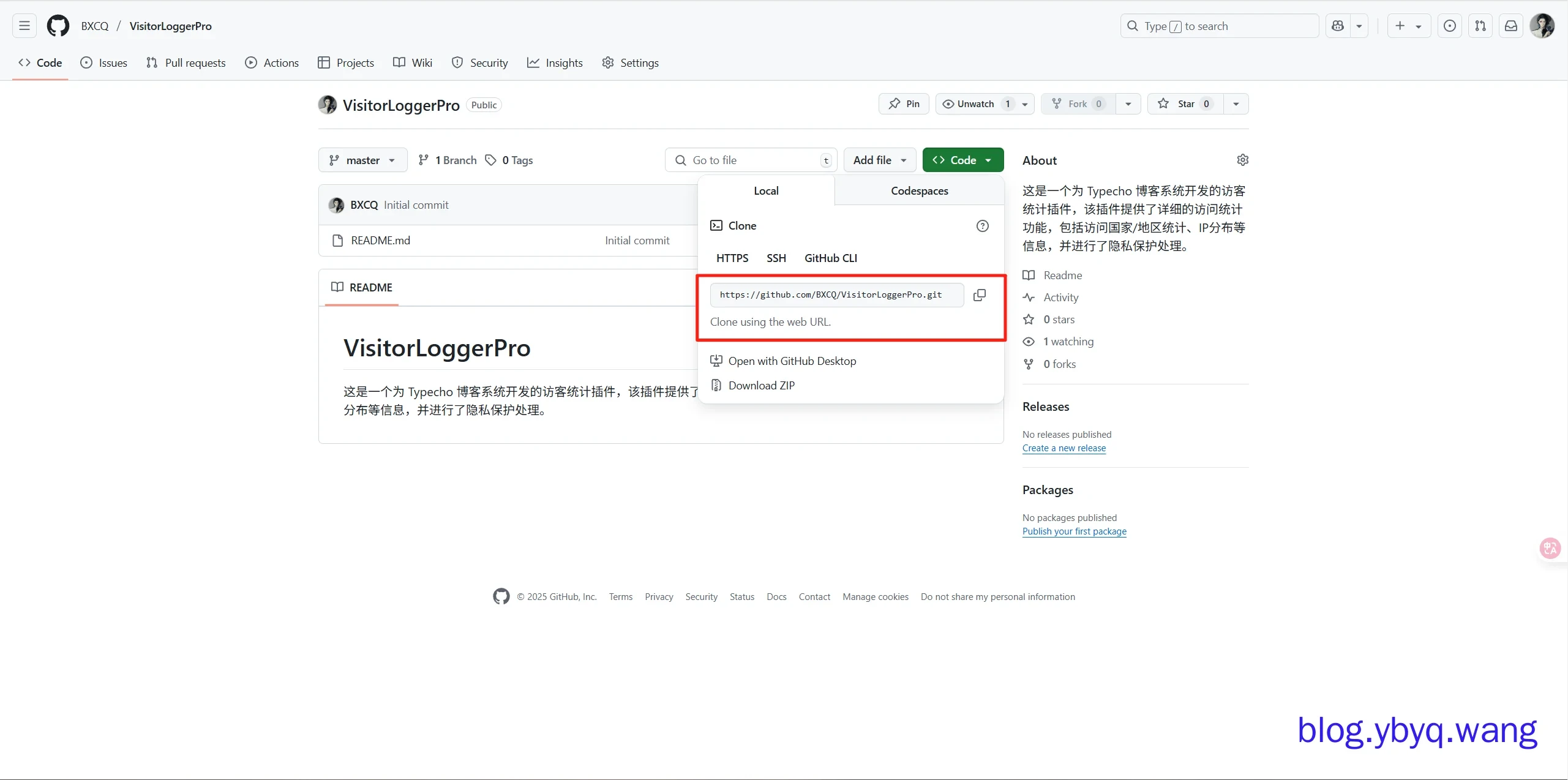Open the Add file dropdown

[880, 160]
